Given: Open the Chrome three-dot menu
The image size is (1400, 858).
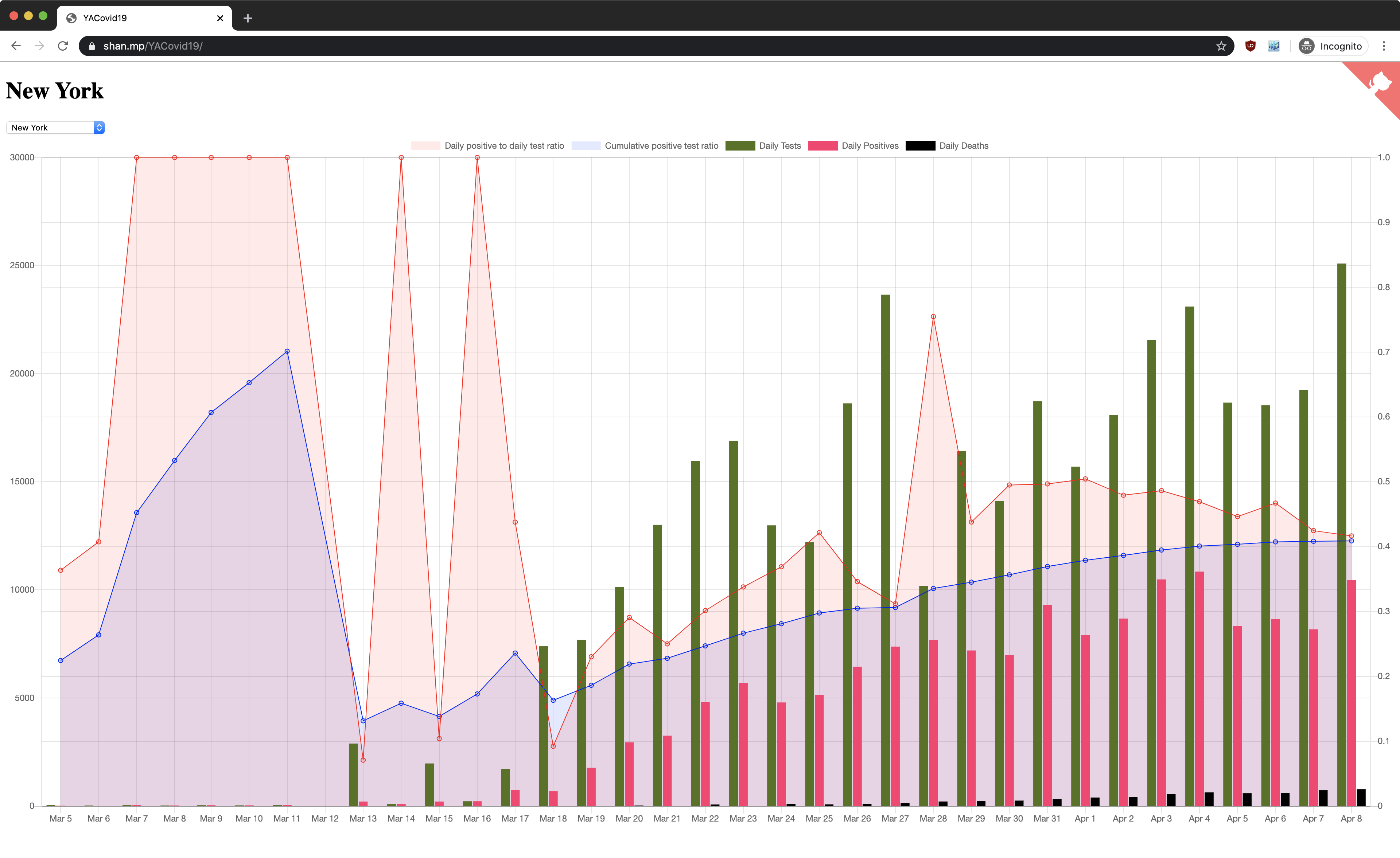Looking at the screenshot, I should pos(1384,46).
